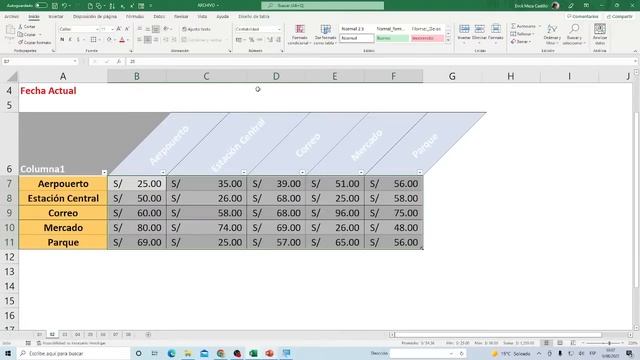Screen dimensions: 640x360
Task: Open Excel from the Windows taskbar
Action: [253, 353]
